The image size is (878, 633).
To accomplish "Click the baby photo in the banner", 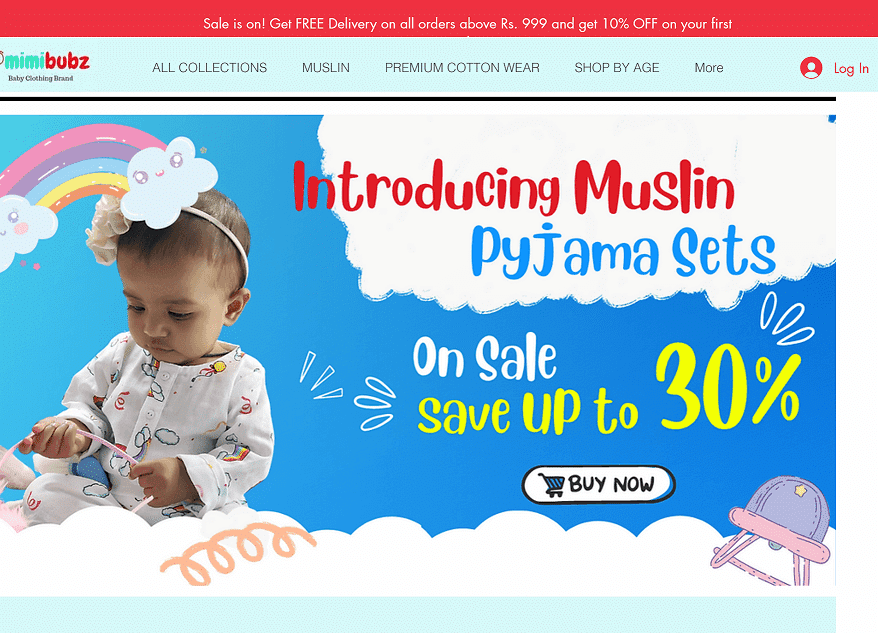I will [x=146, y=359].
